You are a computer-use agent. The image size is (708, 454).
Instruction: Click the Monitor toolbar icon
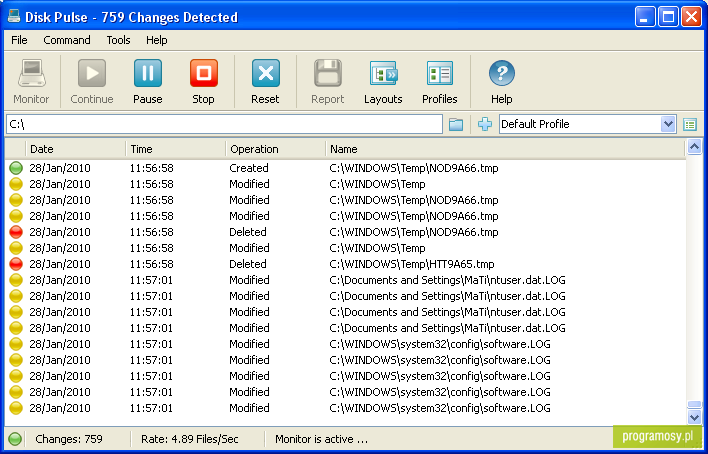32,73
